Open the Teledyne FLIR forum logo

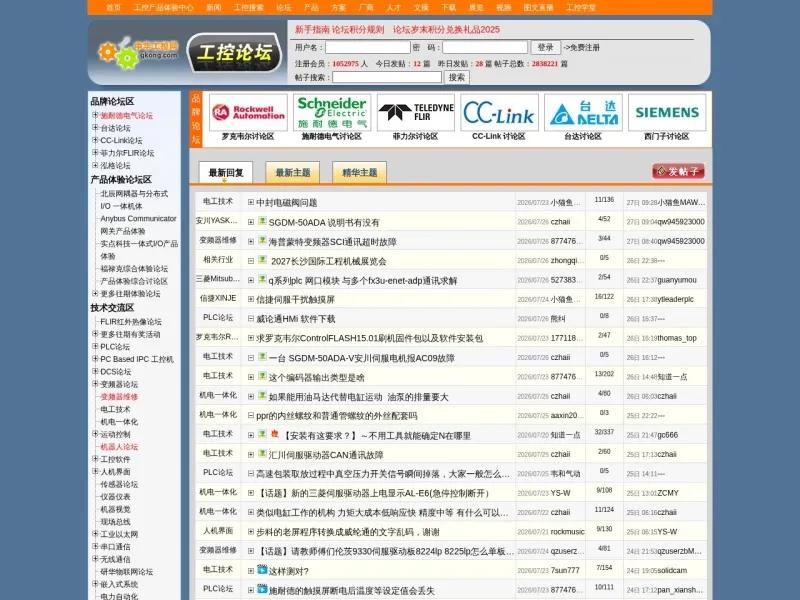[415, 112]
